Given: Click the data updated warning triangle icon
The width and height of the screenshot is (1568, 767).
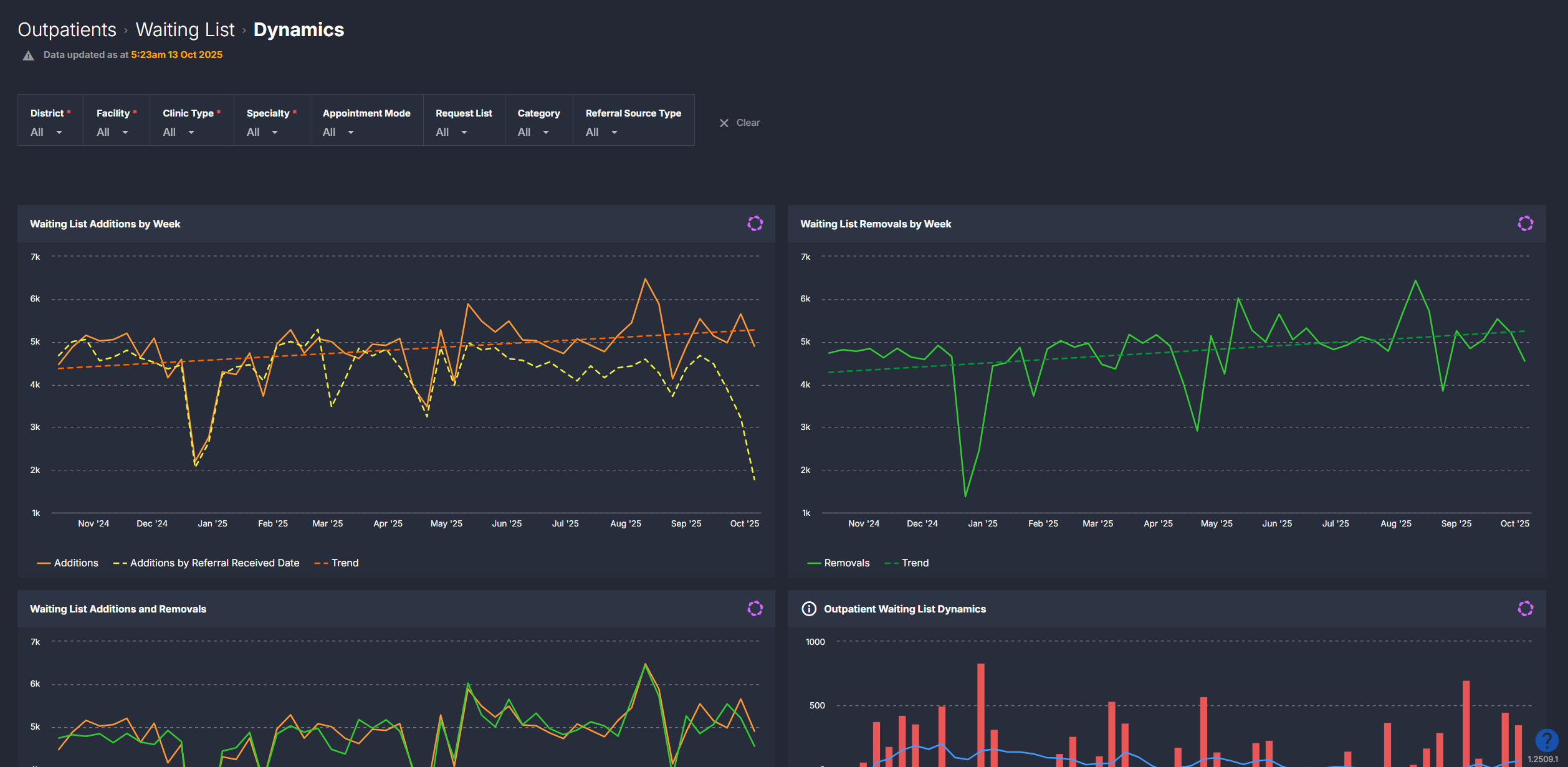Looking at the screenshot, I should tap(29, 55).
